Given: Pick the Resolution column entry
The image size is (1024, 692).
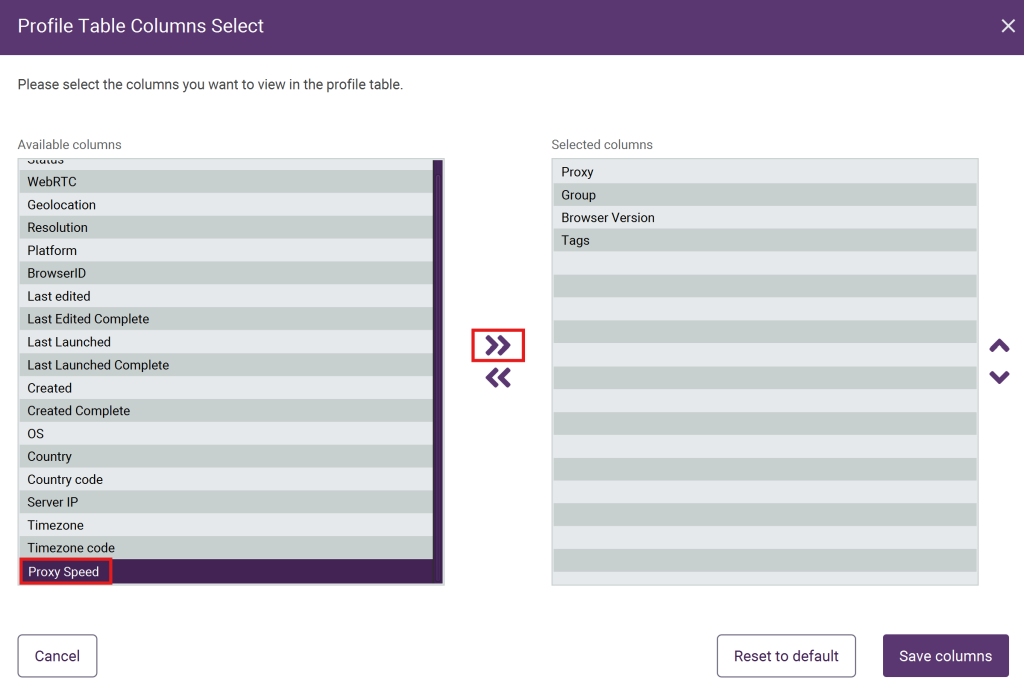Looking at the screenshot, I should point(58,228).
